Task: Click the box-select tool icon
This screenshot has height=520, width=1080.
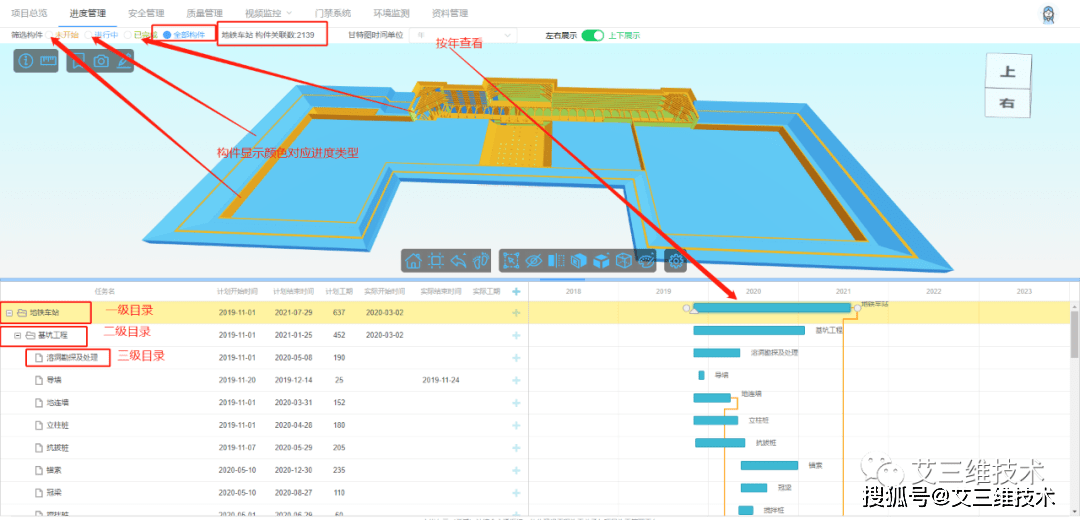Action: pyautogui.click(x=511, y=261)
